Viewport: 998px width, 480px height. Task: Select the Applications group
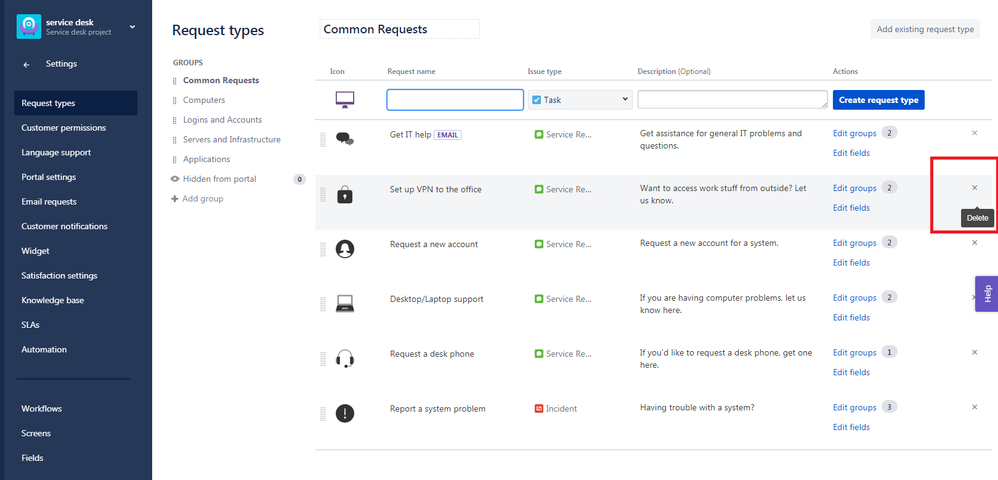tap(206, 159)
